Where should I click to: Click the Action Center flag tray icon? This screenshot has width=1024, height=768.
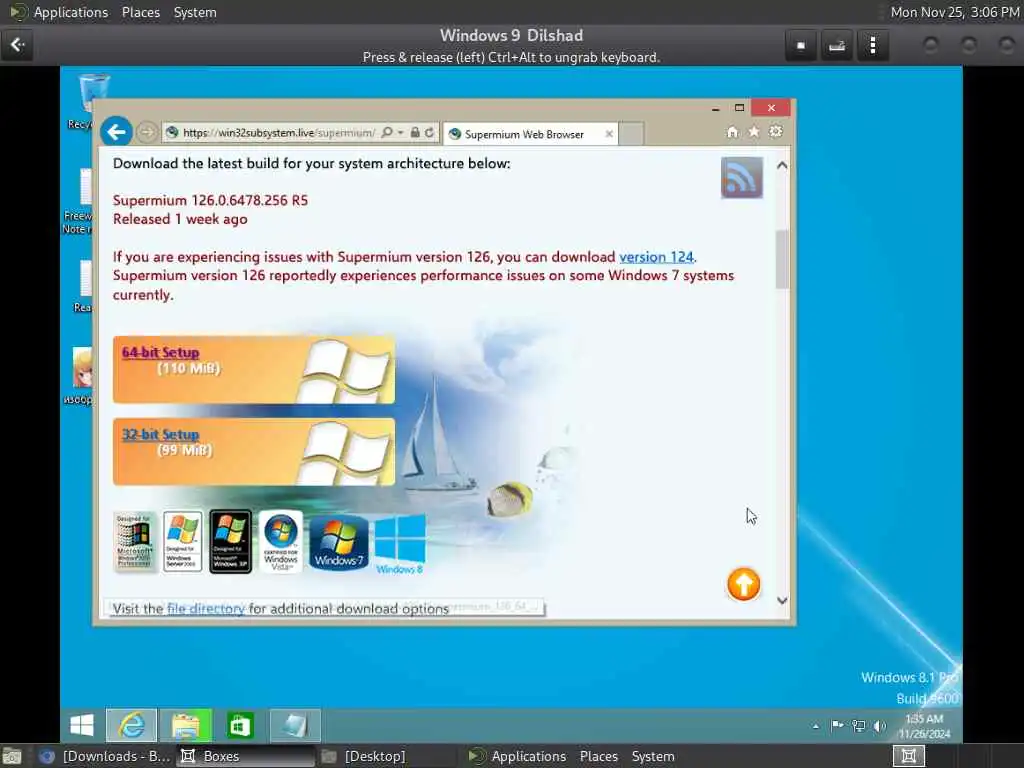pyautogui.click(x=837, y=726)
